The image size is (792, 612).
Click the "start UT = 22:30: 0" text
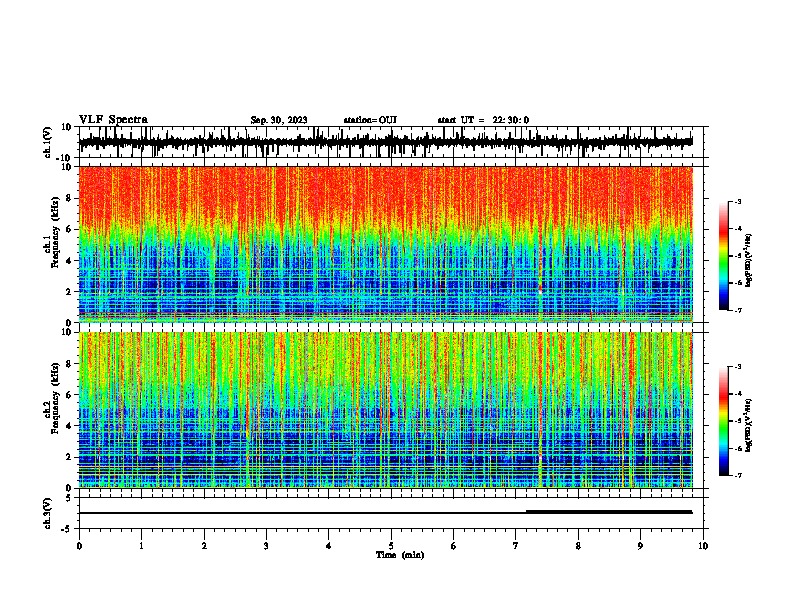coord(483,120)
